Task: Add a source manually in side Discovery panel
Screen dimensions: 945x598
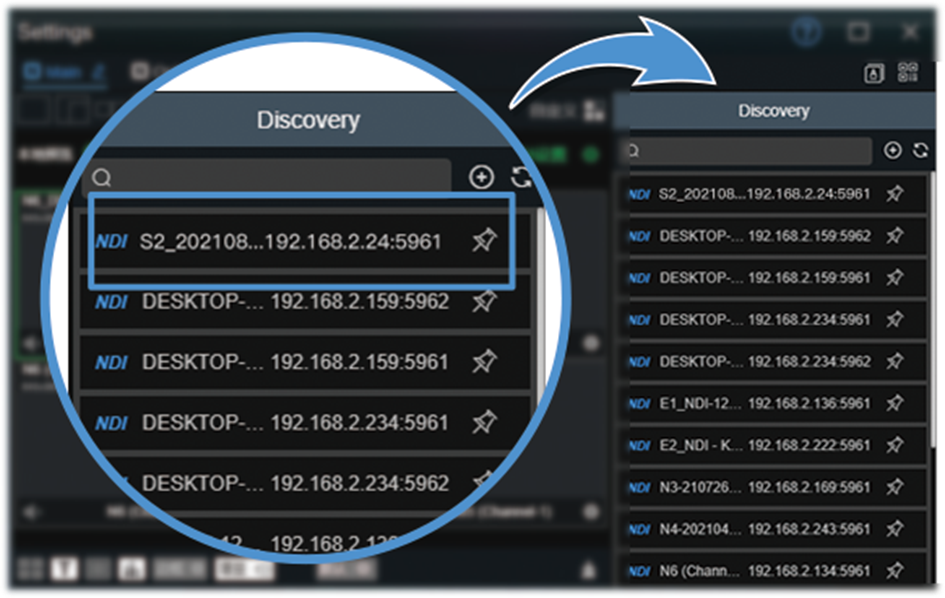Action: (893, 150)
